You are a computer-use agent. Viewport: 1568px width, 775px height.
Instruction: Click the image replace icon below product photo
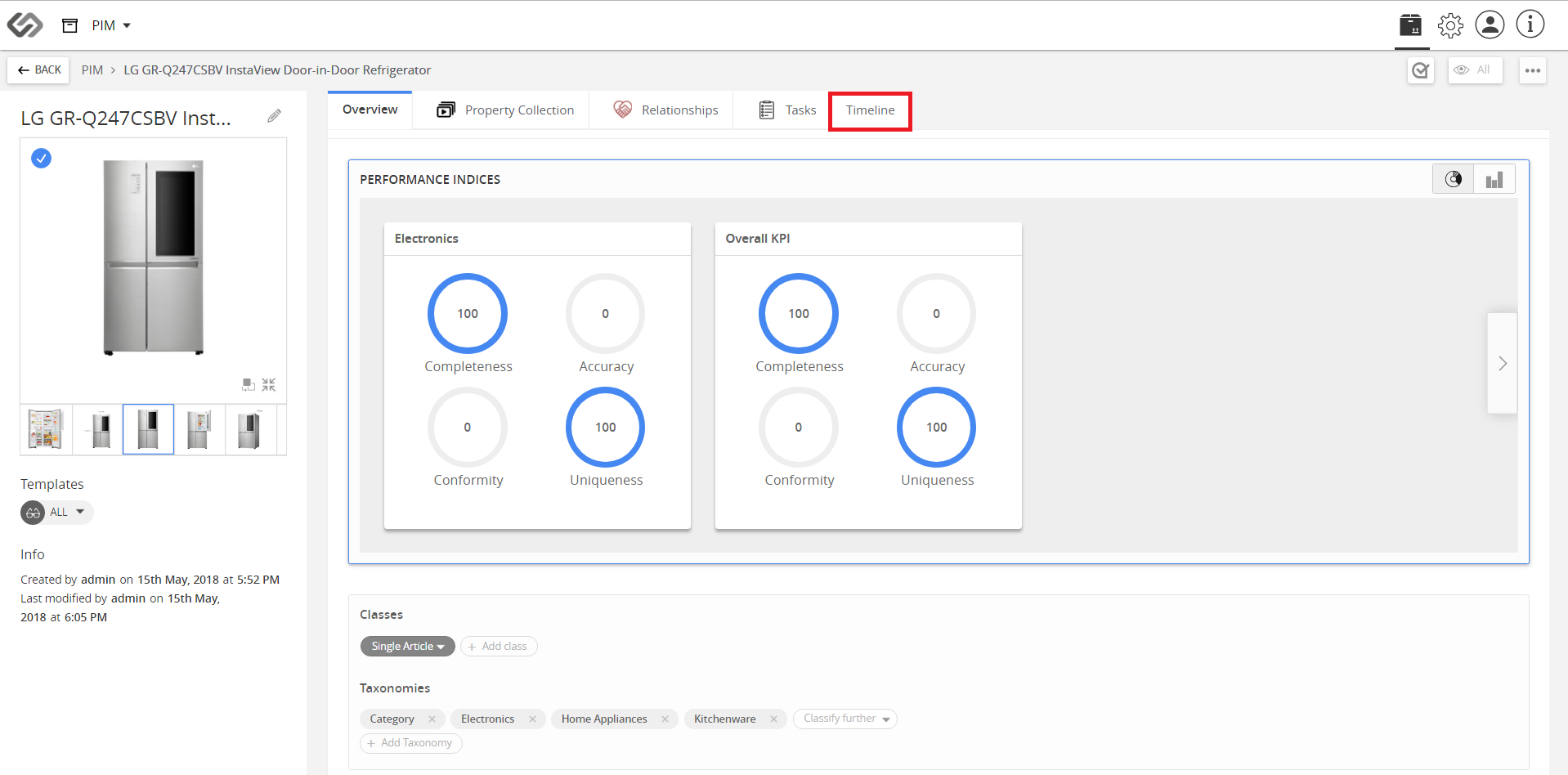click(249, 384)
